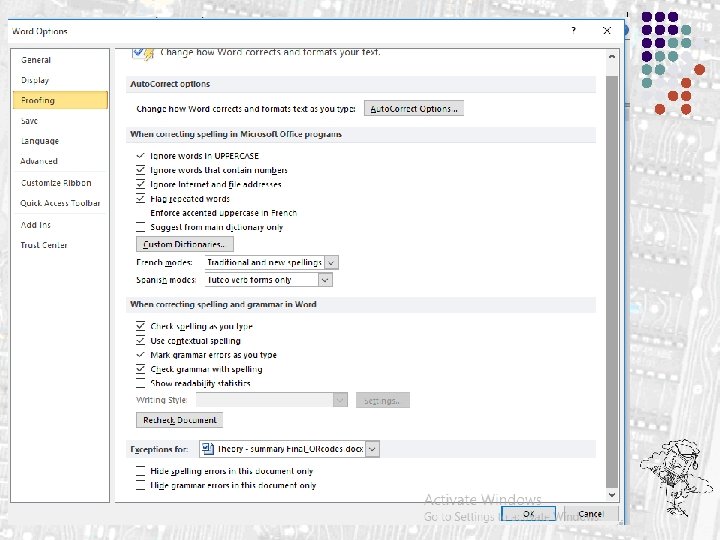Open the Trust Center category

[x=60, y=245]
